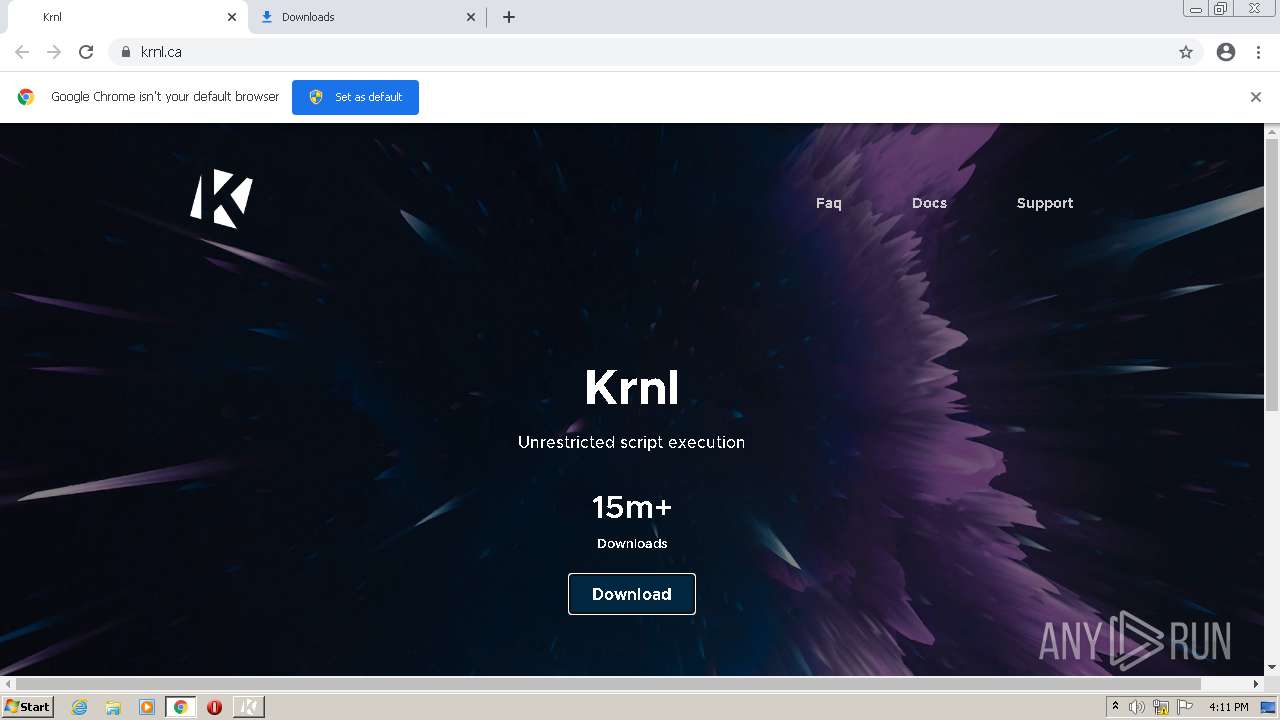Image resolution: width=1280 pixels, height=720 pixels.
Task: Click the 4:11 PM system clock
Action: 1228,707
